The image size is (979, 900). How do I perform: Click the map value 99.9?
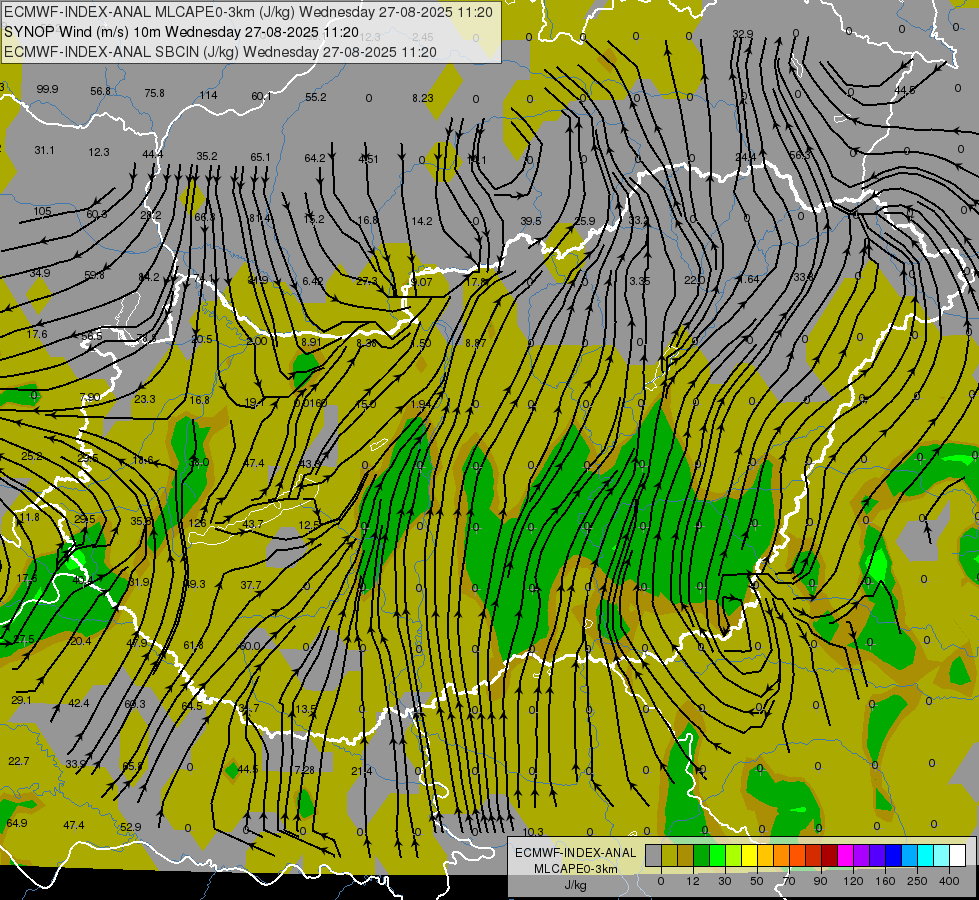tap(47, 89)
